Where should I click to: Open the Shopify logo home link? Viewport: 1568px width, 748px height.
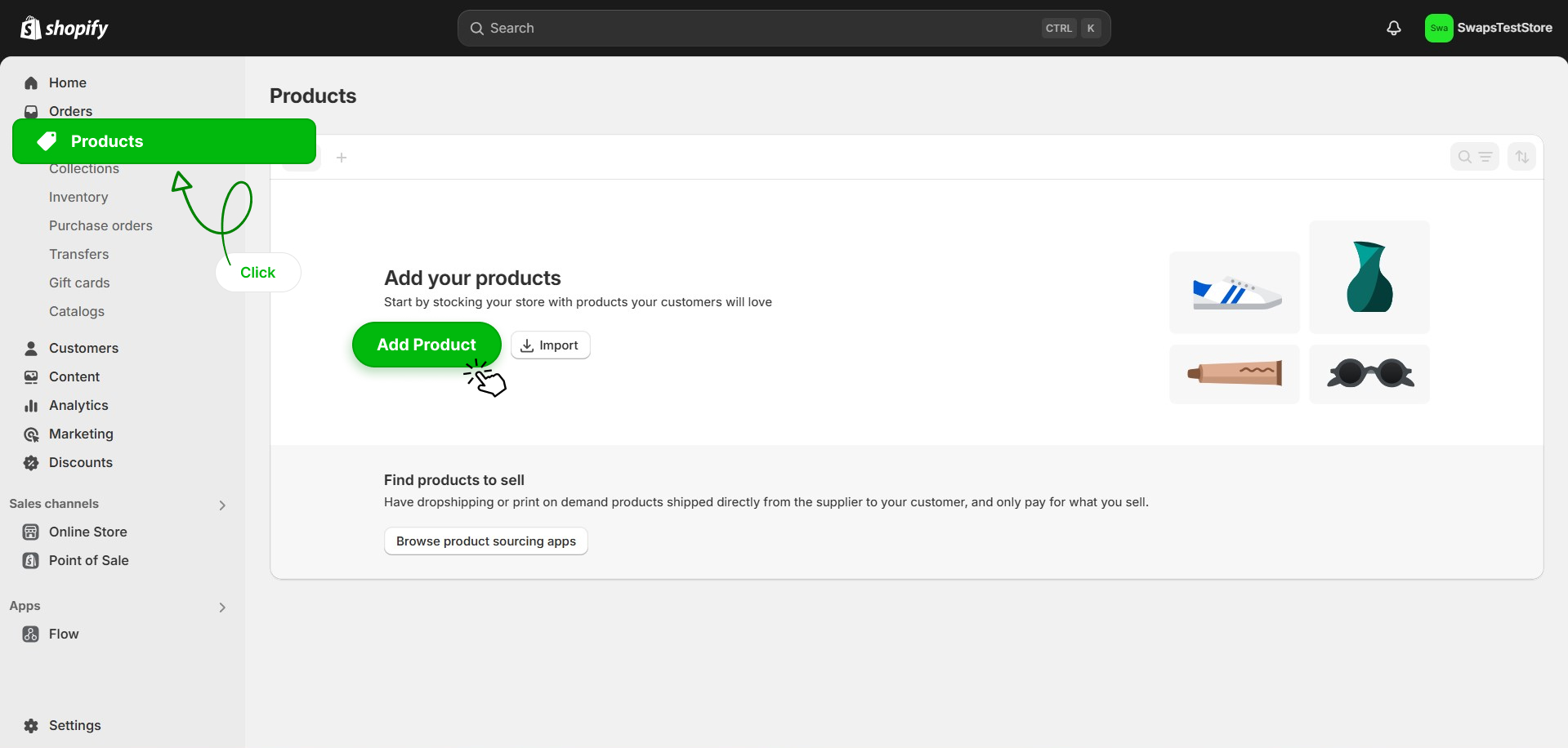pos(65,29)
